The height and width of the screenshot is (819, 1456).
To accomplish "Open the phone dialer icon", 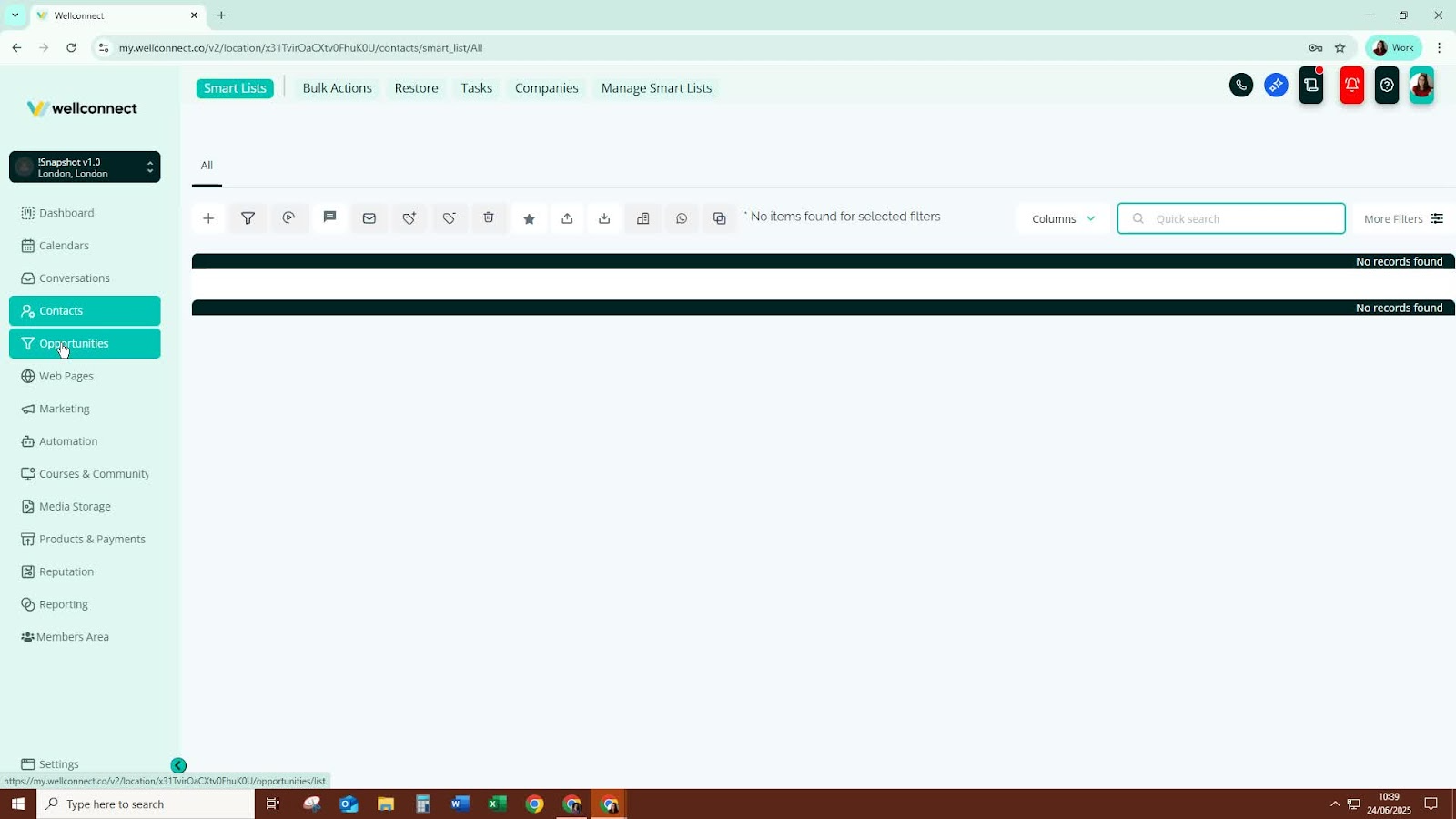I will [x=1241, y=86].
